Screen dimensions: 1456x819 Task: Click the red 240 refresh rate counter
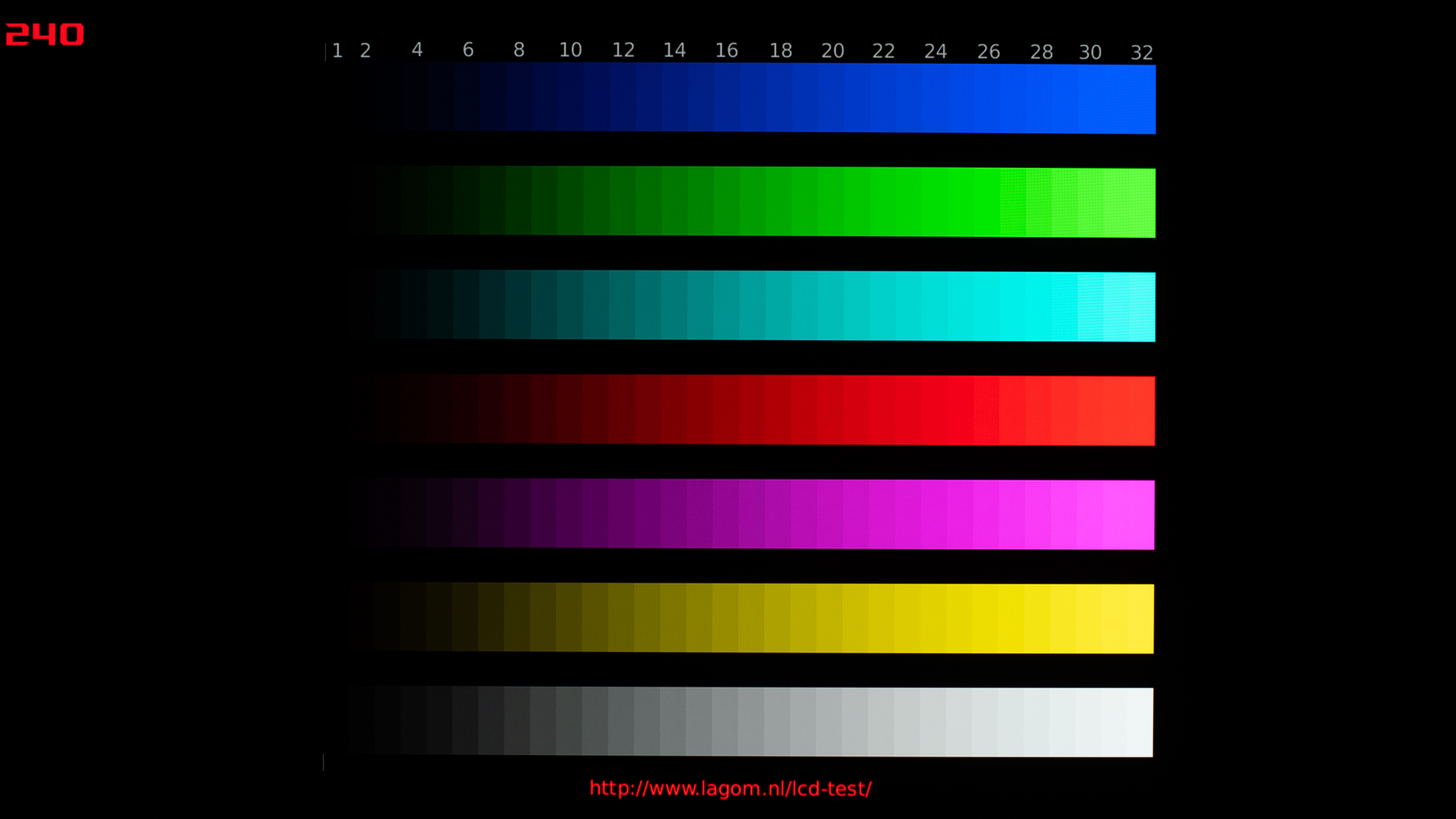[45, 35]
